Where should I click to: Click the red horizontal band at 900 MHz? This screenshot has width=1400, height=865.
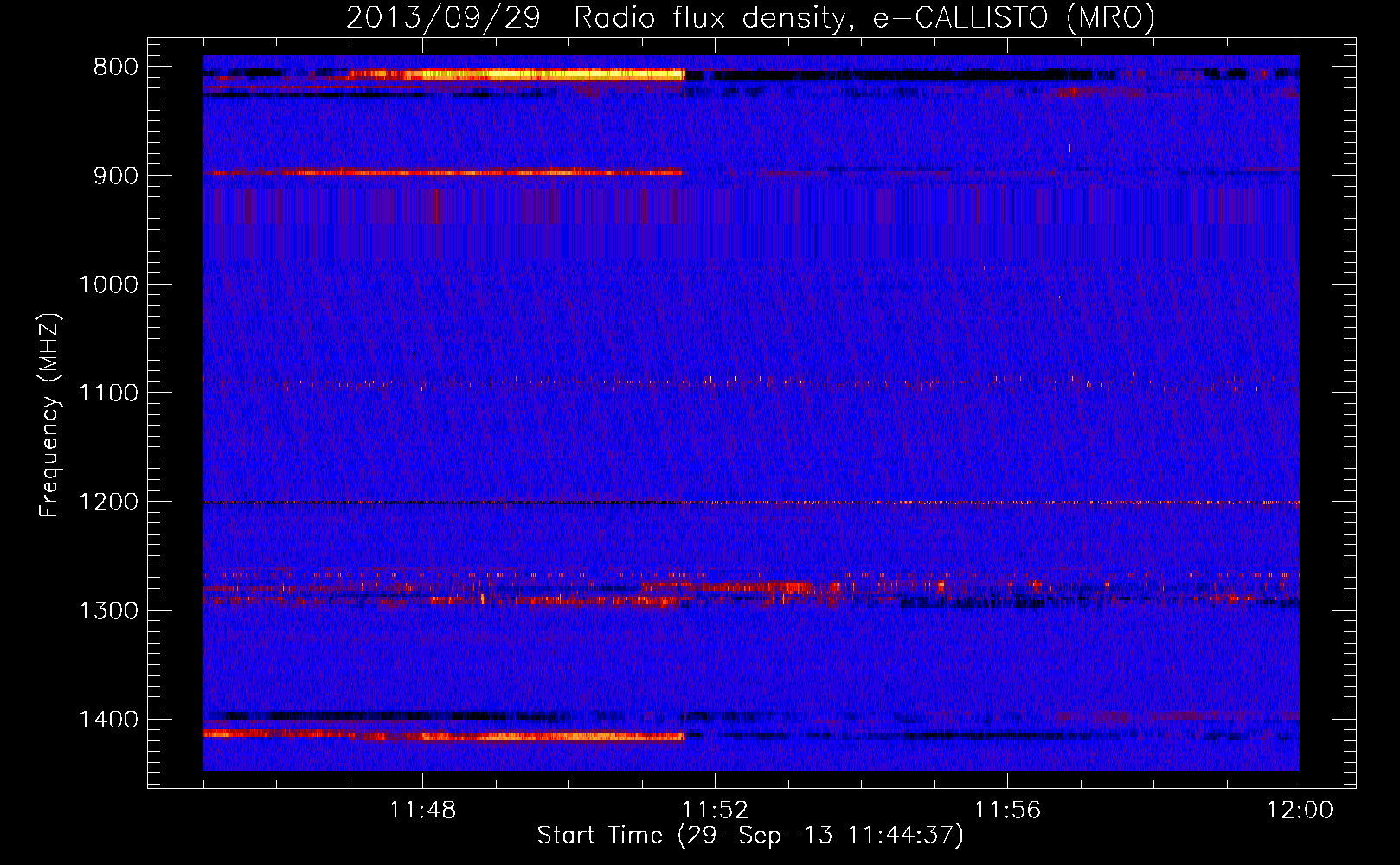tap(447, 172)
